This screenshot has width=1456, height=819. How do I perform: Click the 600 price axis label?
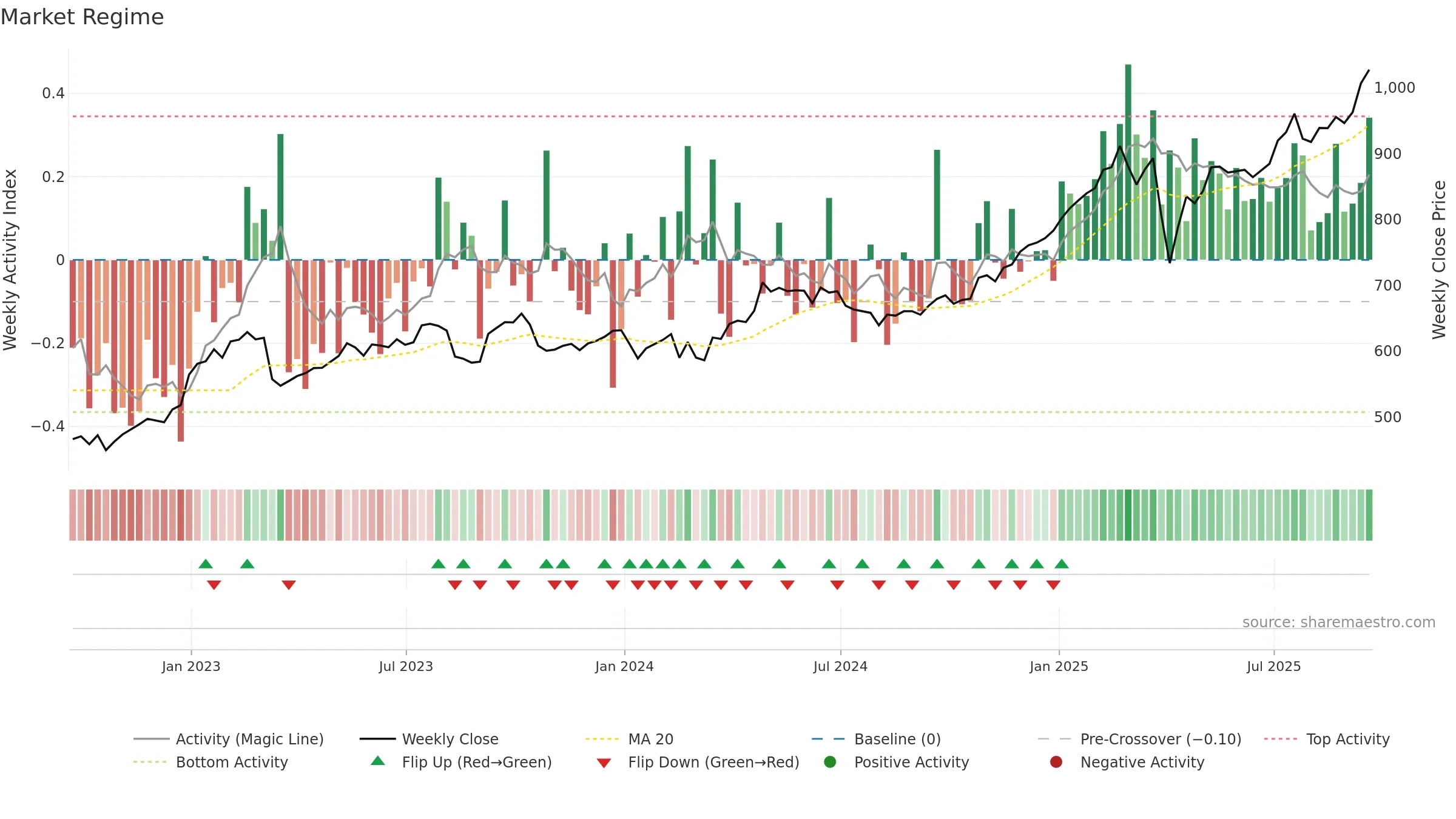point(1387,351)
